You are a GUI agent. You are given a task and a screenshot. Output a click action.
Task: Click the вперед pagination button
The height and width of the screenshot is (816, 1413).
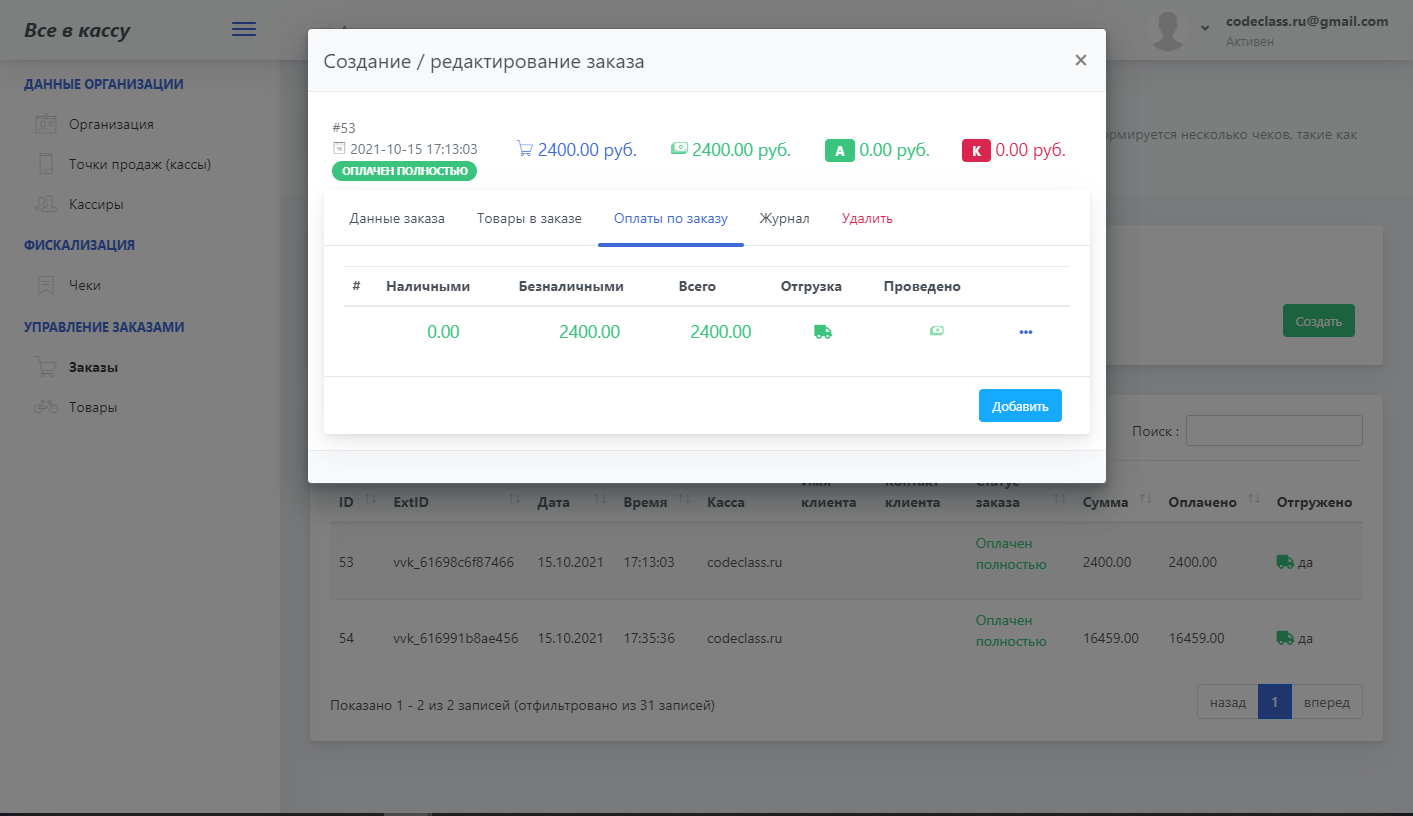pyautogui.click(x=1326, y=702)
